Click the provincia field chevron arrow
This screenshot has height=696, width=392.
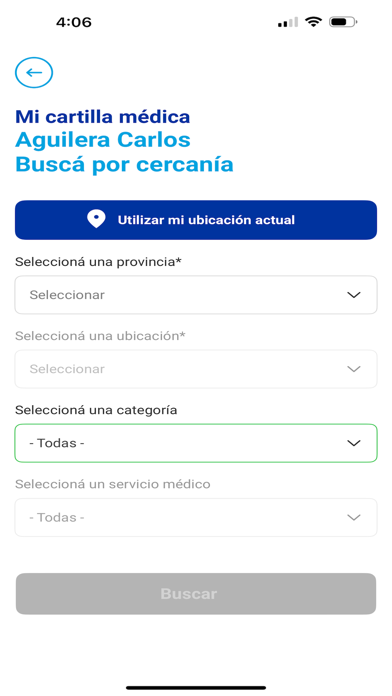[353, 295]
